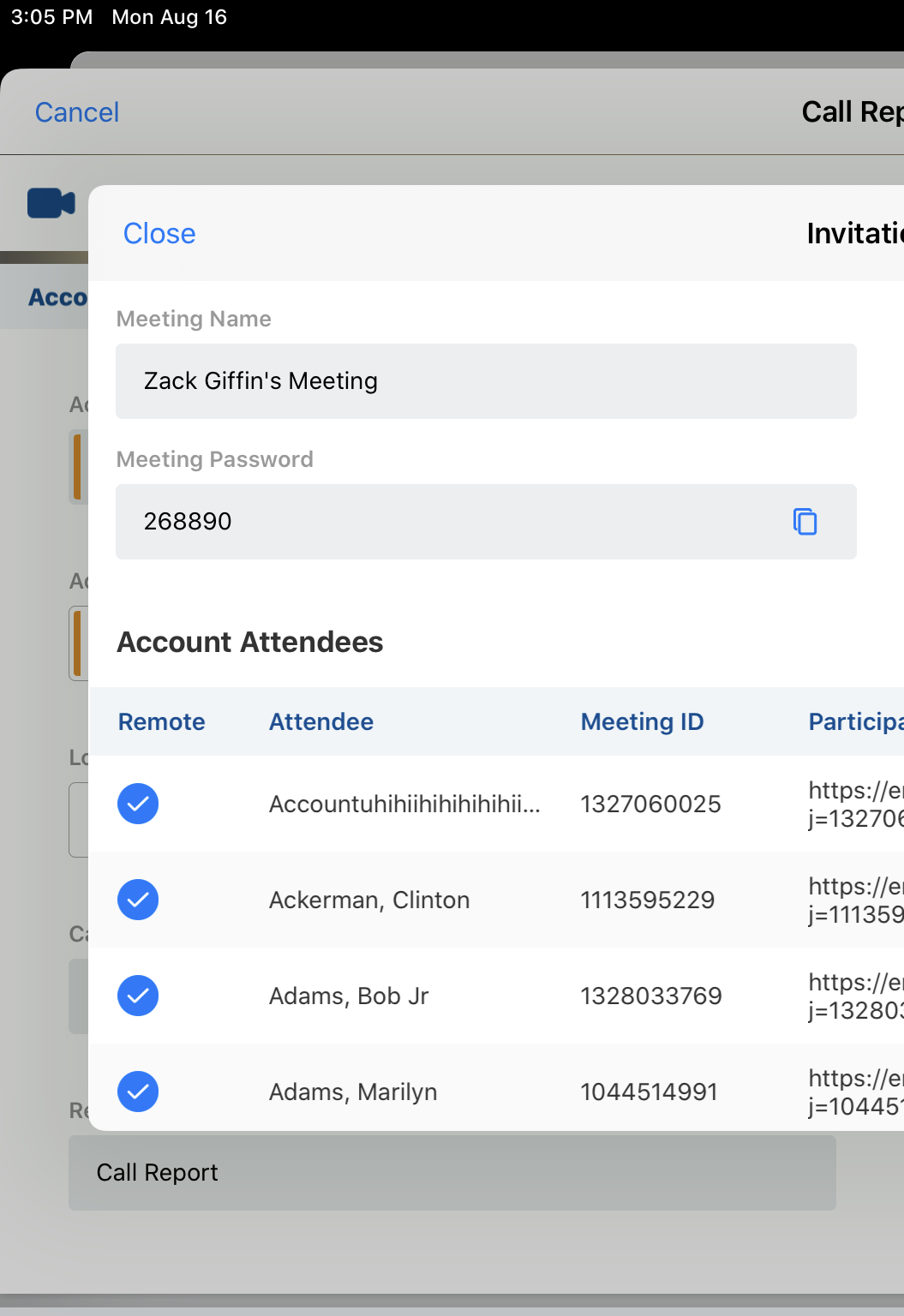904x1316 pixels.
Task: Cancel the Call Report
Action: click(x=77, y=112)
